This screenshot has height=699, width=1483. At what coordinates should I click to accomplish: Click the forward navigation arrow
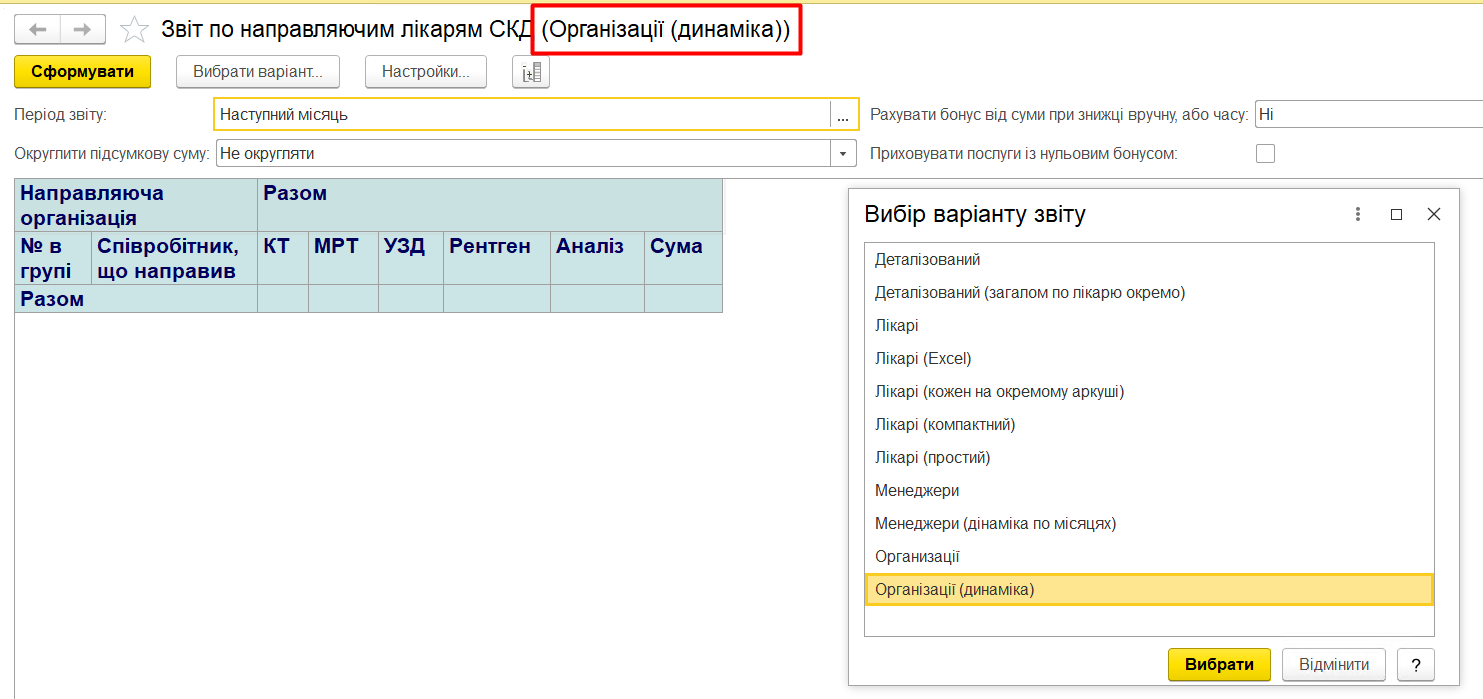pyautogui.click(x=83, y=30)
